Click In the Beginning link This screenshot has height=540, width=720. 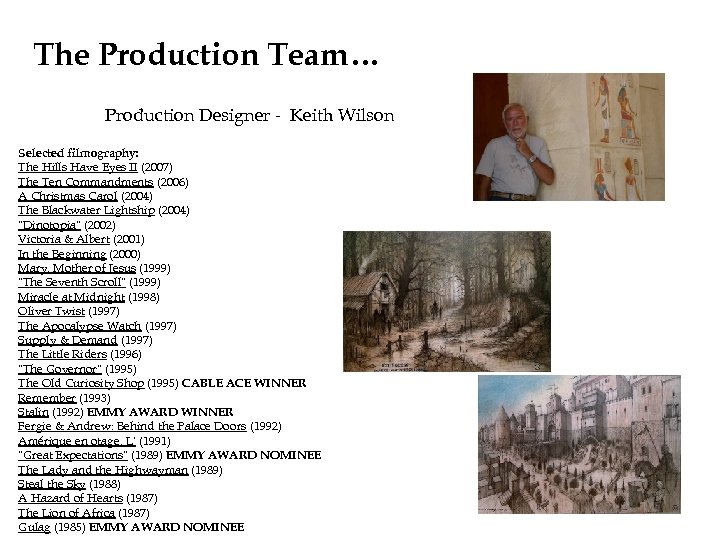[x=62, y=254]
